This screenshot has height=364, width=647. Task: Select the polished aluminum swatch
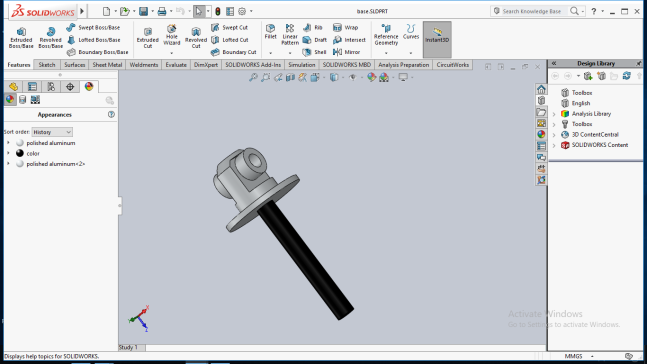pos(20,143)
